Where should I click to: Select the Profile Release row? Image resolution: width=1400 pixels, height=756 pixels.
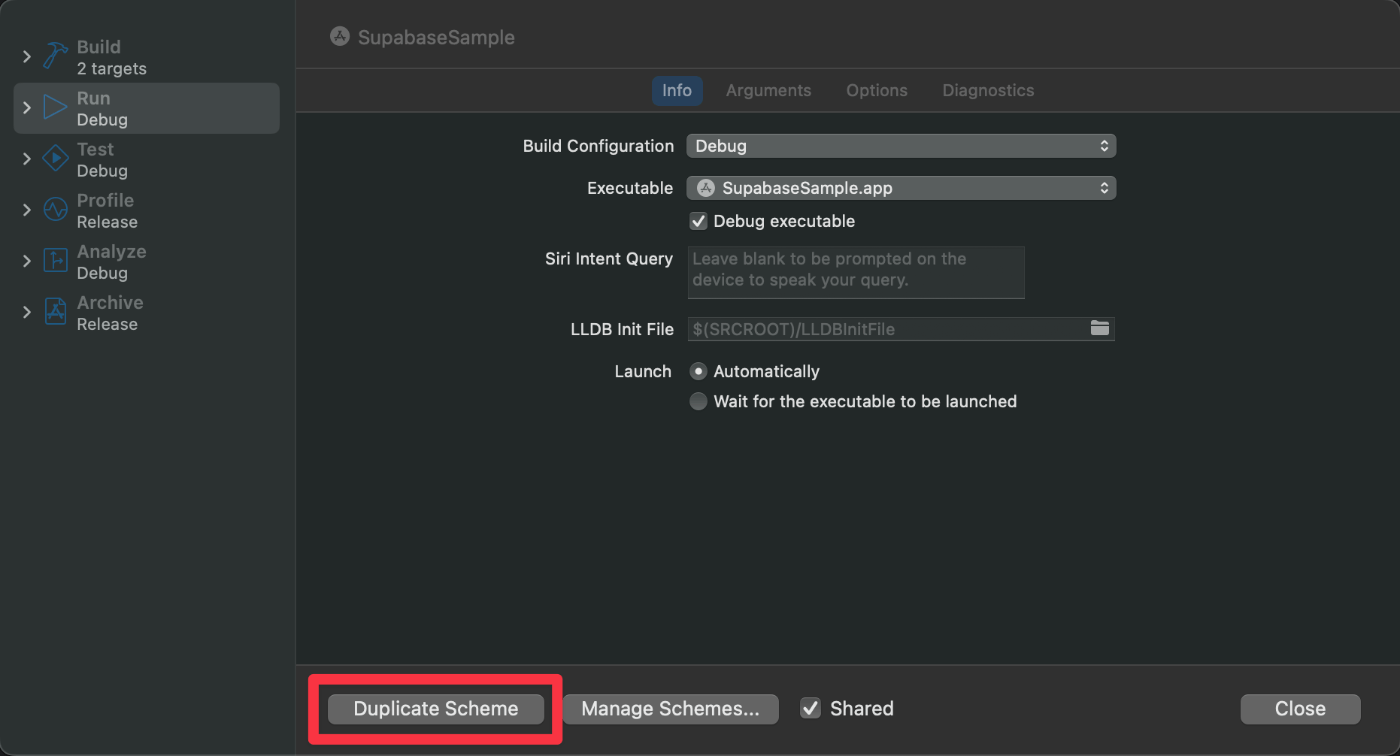point(146,210)
